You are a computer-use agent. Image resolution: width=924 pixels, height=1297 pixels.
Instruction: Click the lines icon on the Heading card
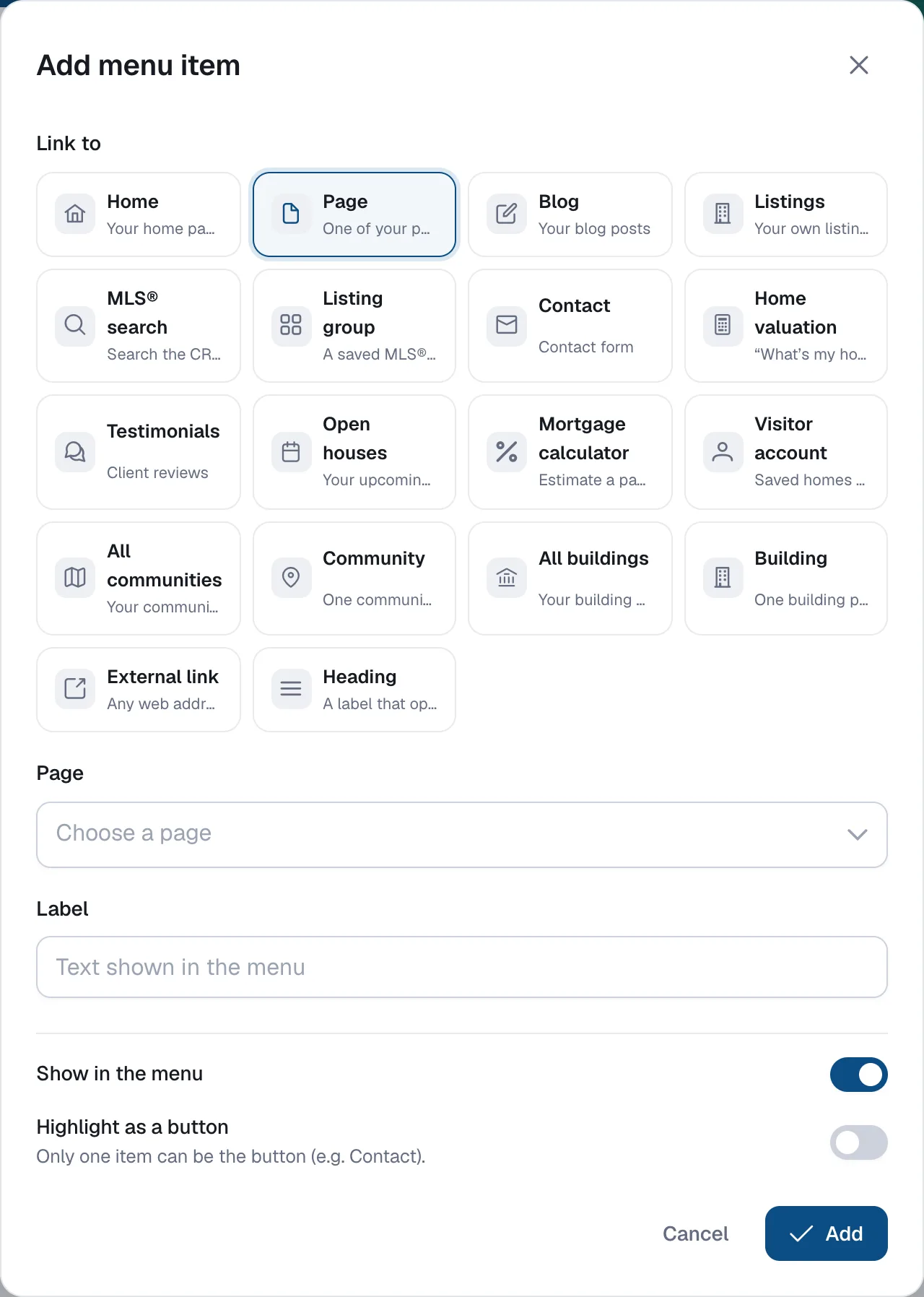pyautogui.click(x=291, y=689)
